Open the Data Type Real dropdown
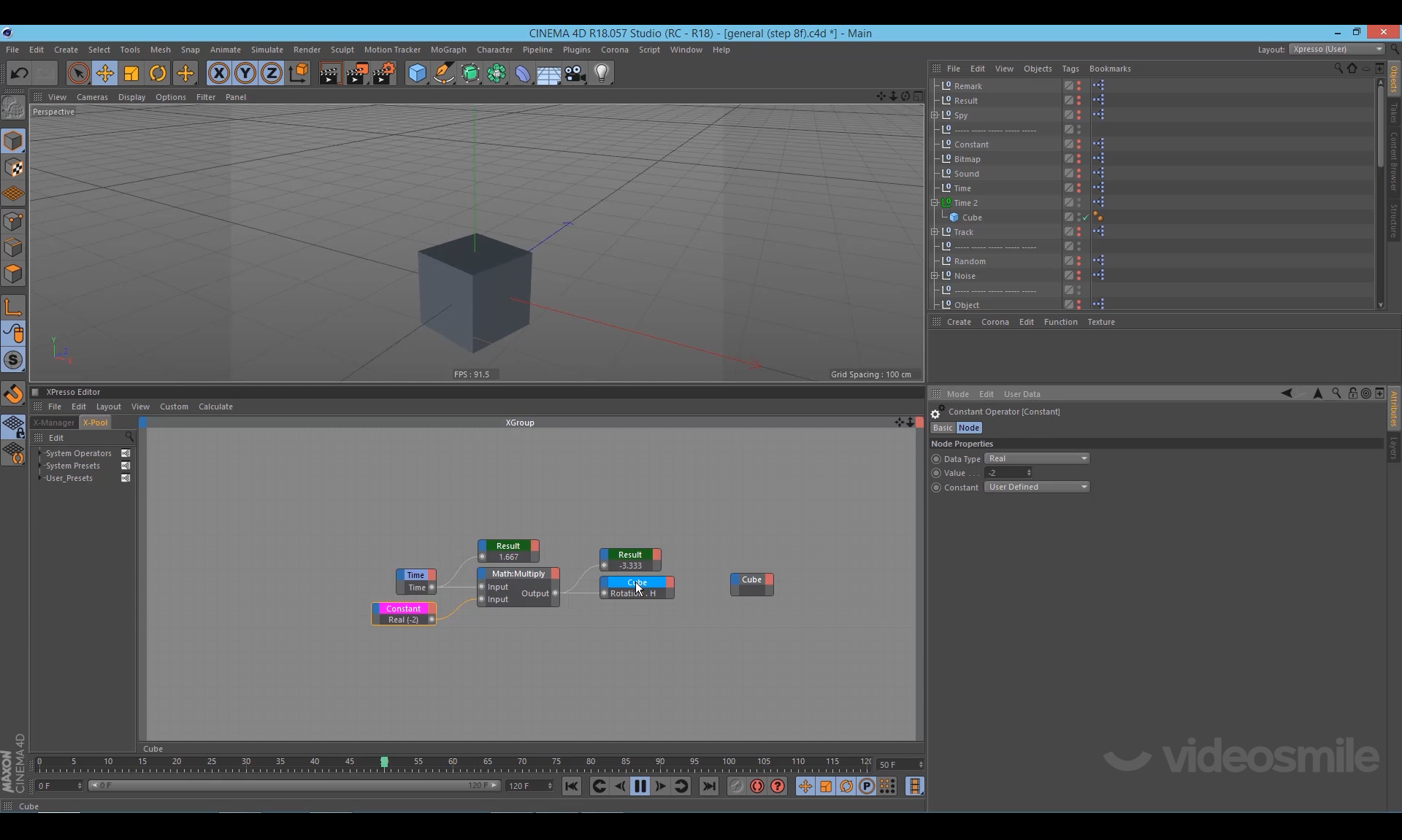Screen dimensions: 1402x840 1037,458
